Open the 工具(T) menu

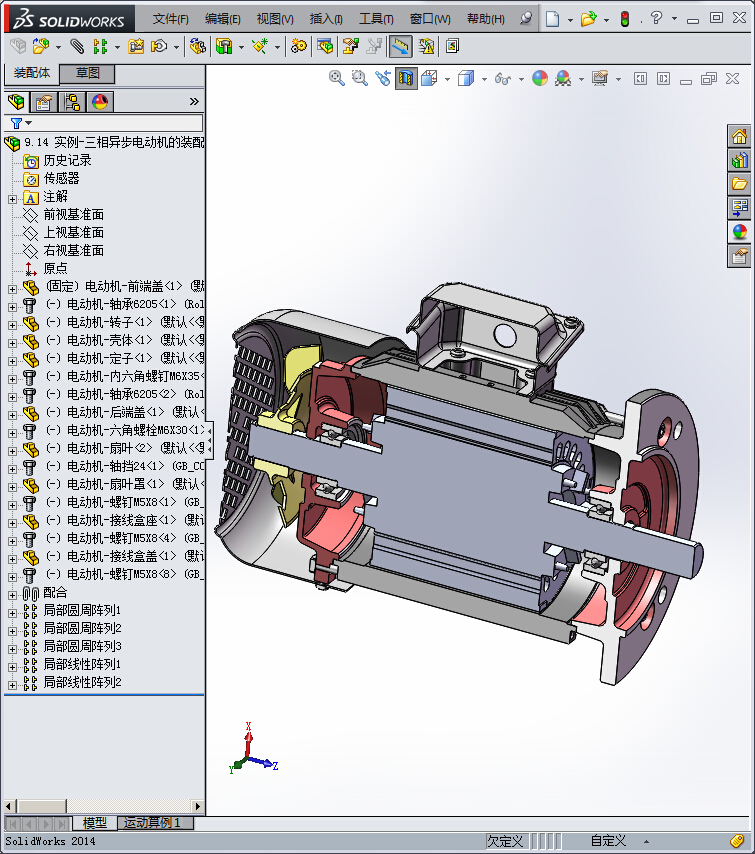click(x=376, y=19)
